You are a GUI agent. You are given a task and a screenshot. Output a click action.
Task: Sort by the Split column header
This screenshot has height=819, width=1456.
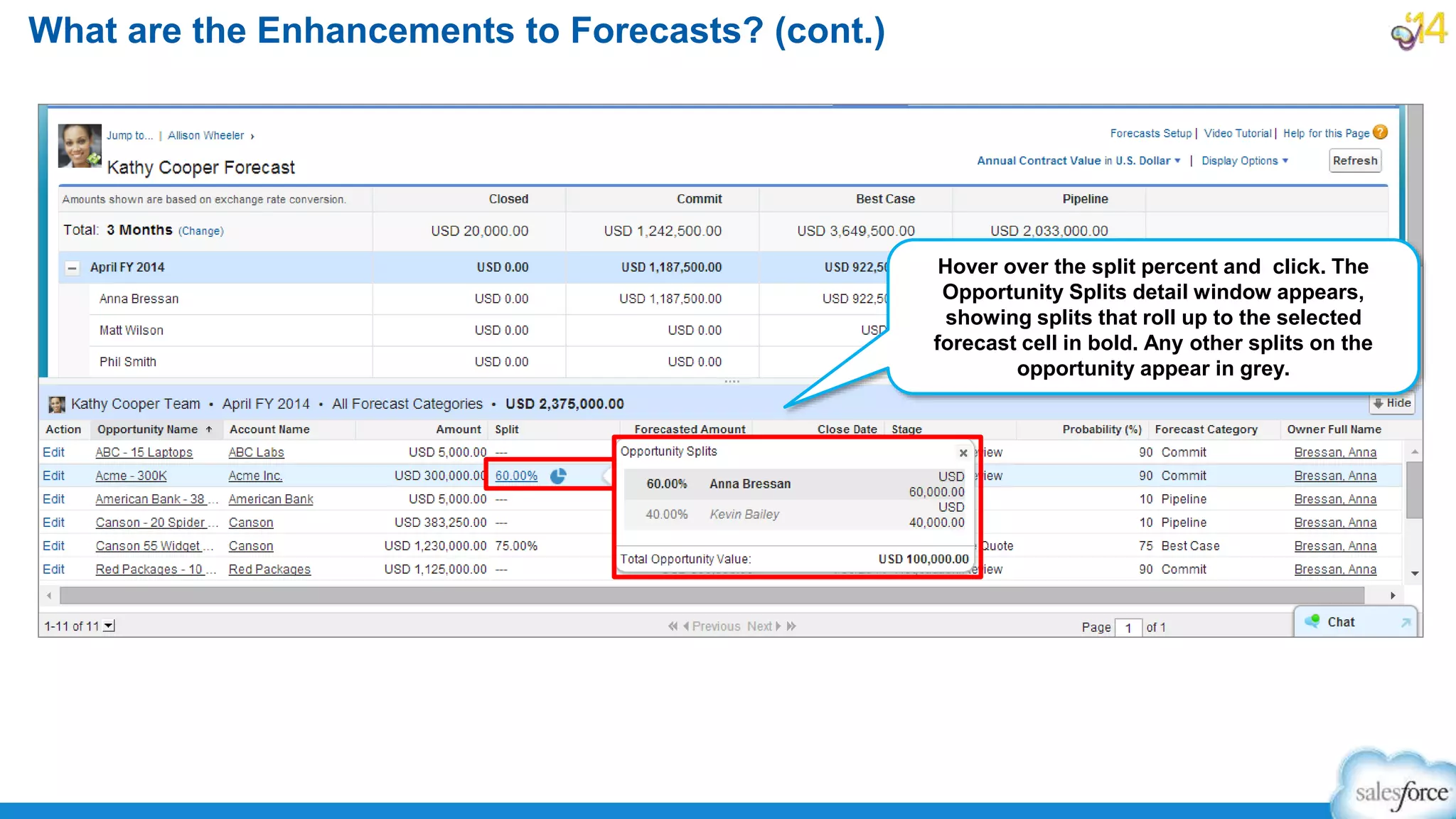(507, 429)
